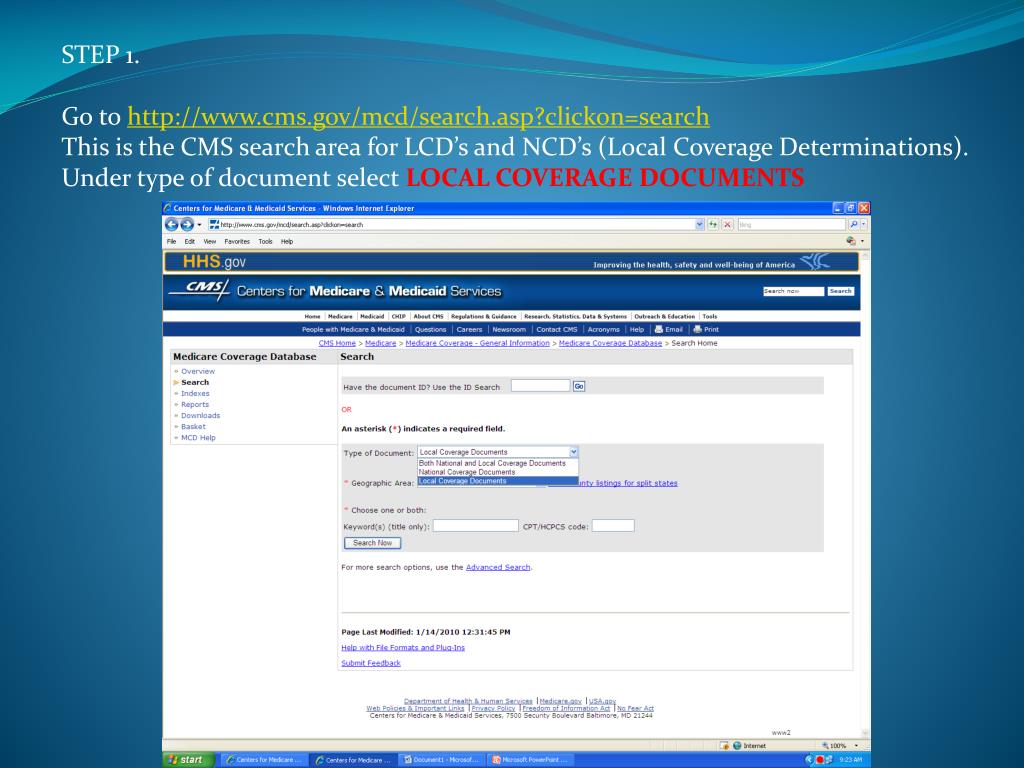This screenshot has height=768, width=1024.
Task: Open the File menu
Action: pyautogui.click(x=171, y=242)
